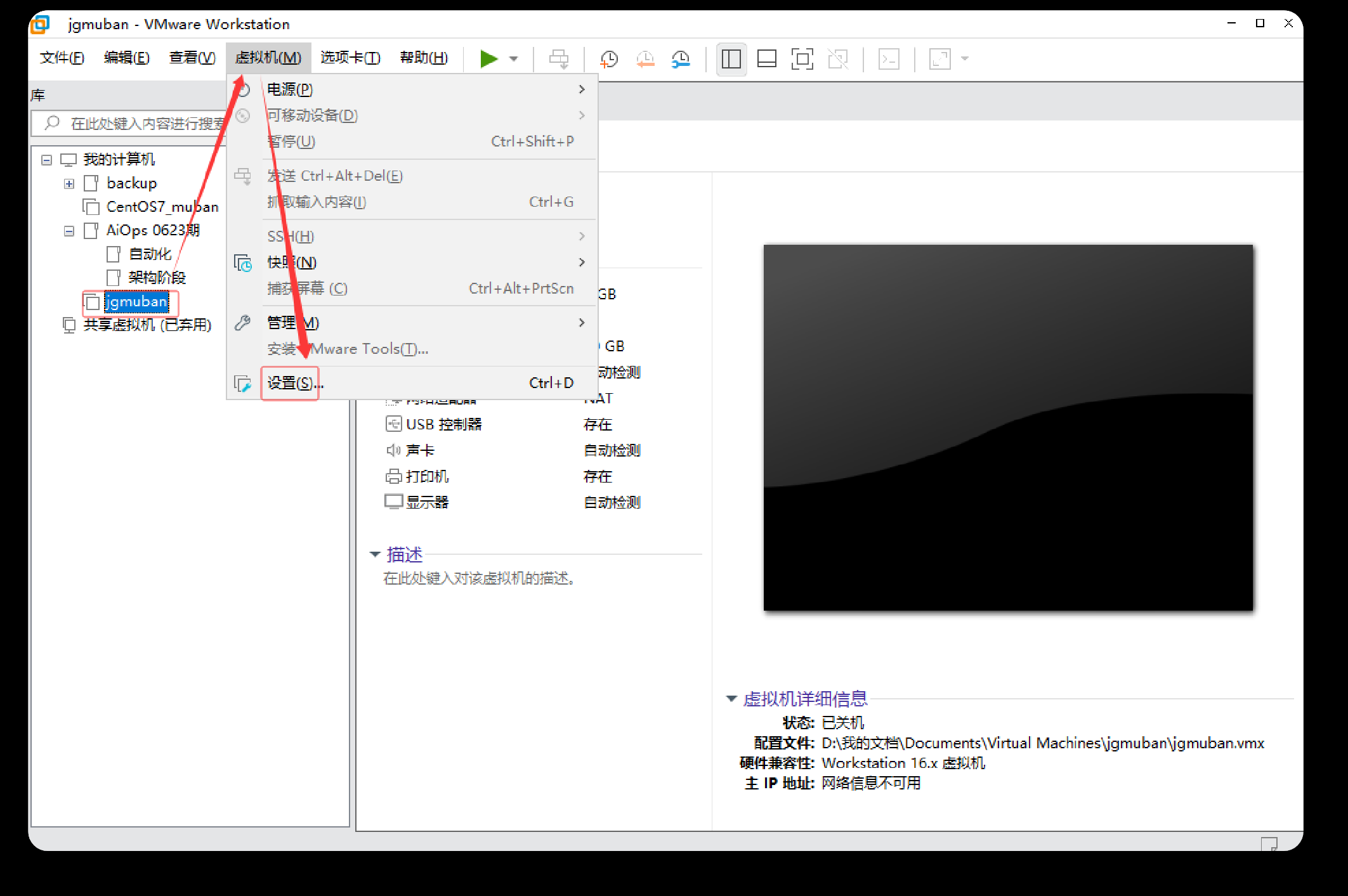Open the snapshot manager toolbar icon
The width and height of the screenshot is (1348, 896).
click(681, 59)
